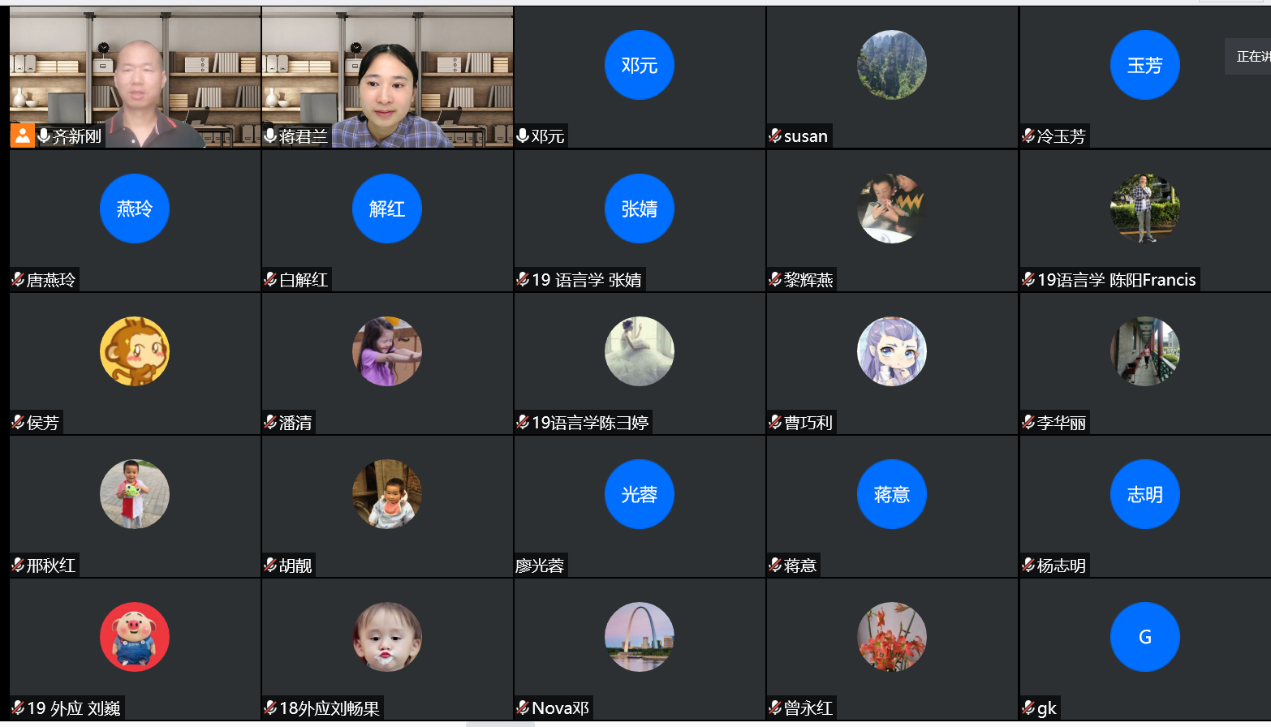Select the 邓元 blue avatar circle
This screenshot has height=727, width=1271.
click(x=639, y=65)
